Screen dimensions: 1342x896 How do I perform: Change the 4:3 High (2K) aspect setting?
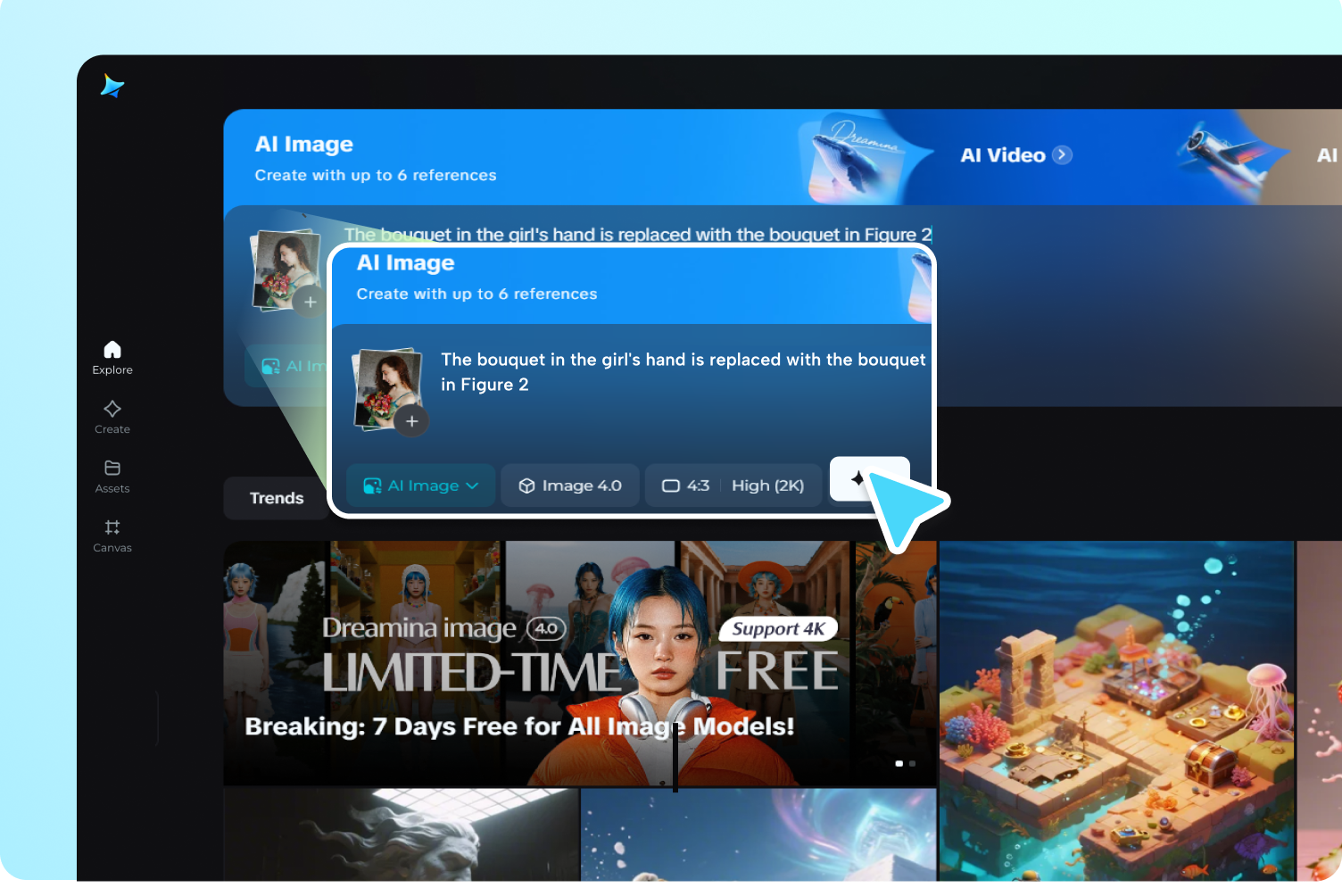[x=733, y=485]
